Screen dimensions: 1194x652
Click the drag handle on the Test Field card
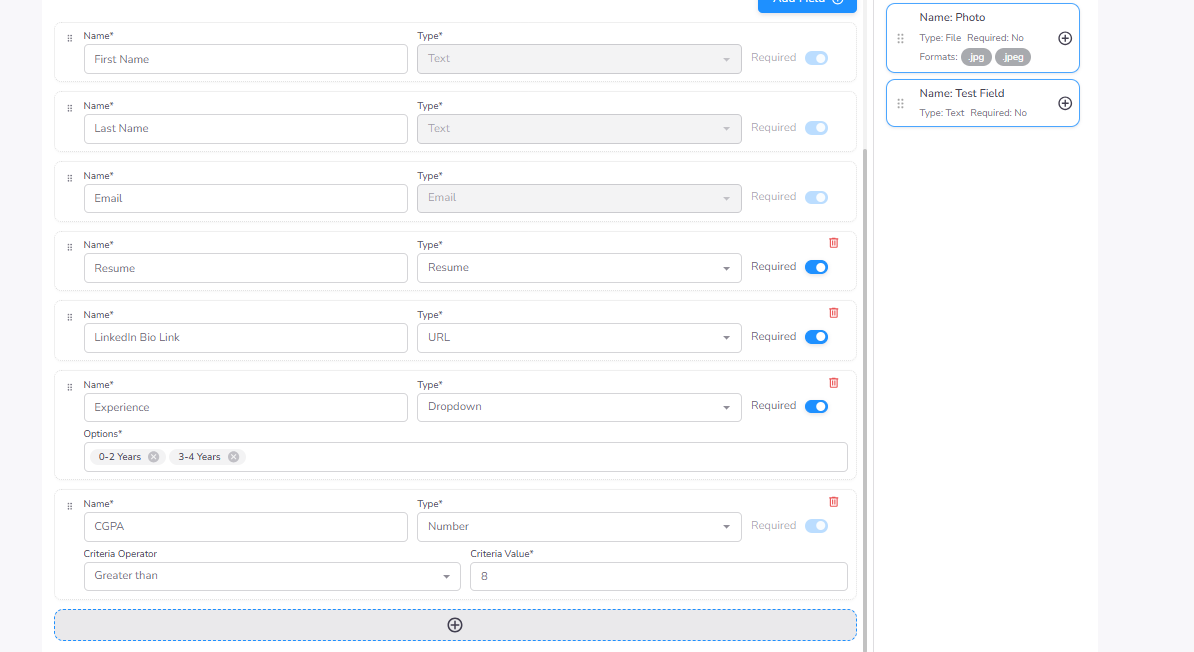900,102
